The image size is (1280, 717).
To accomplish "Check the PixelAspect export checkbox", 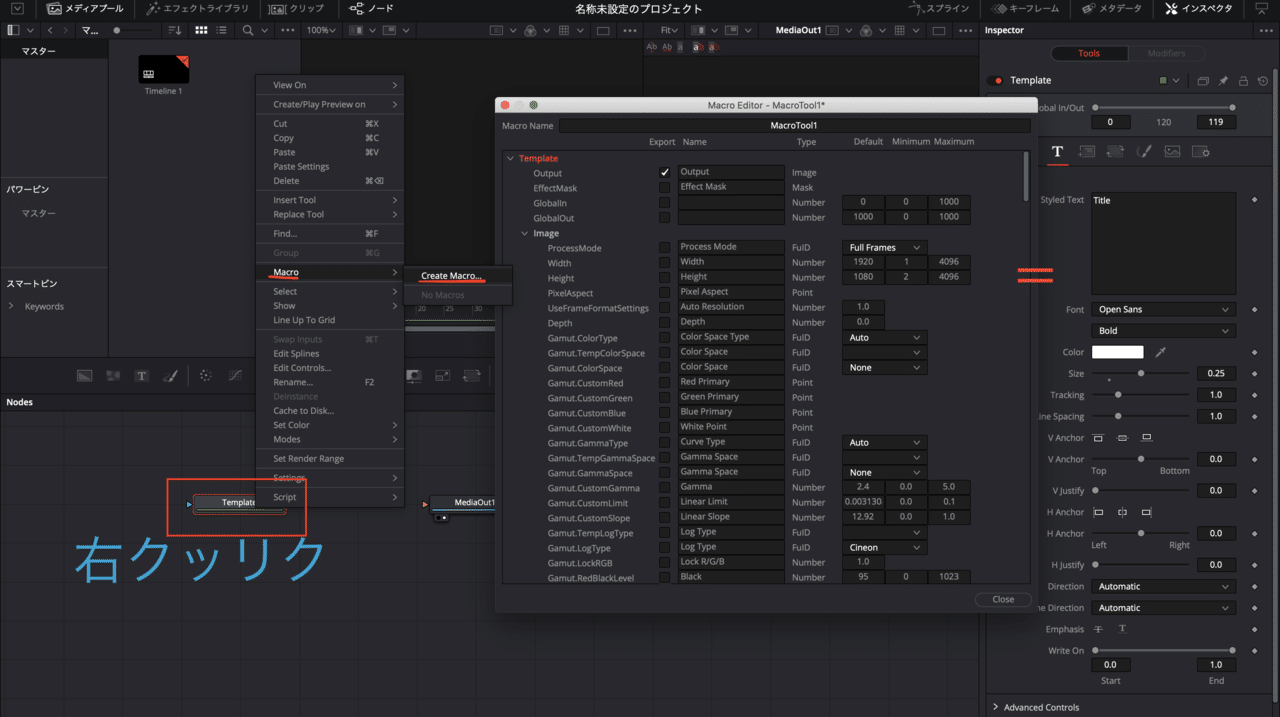I will coord(665,293).
